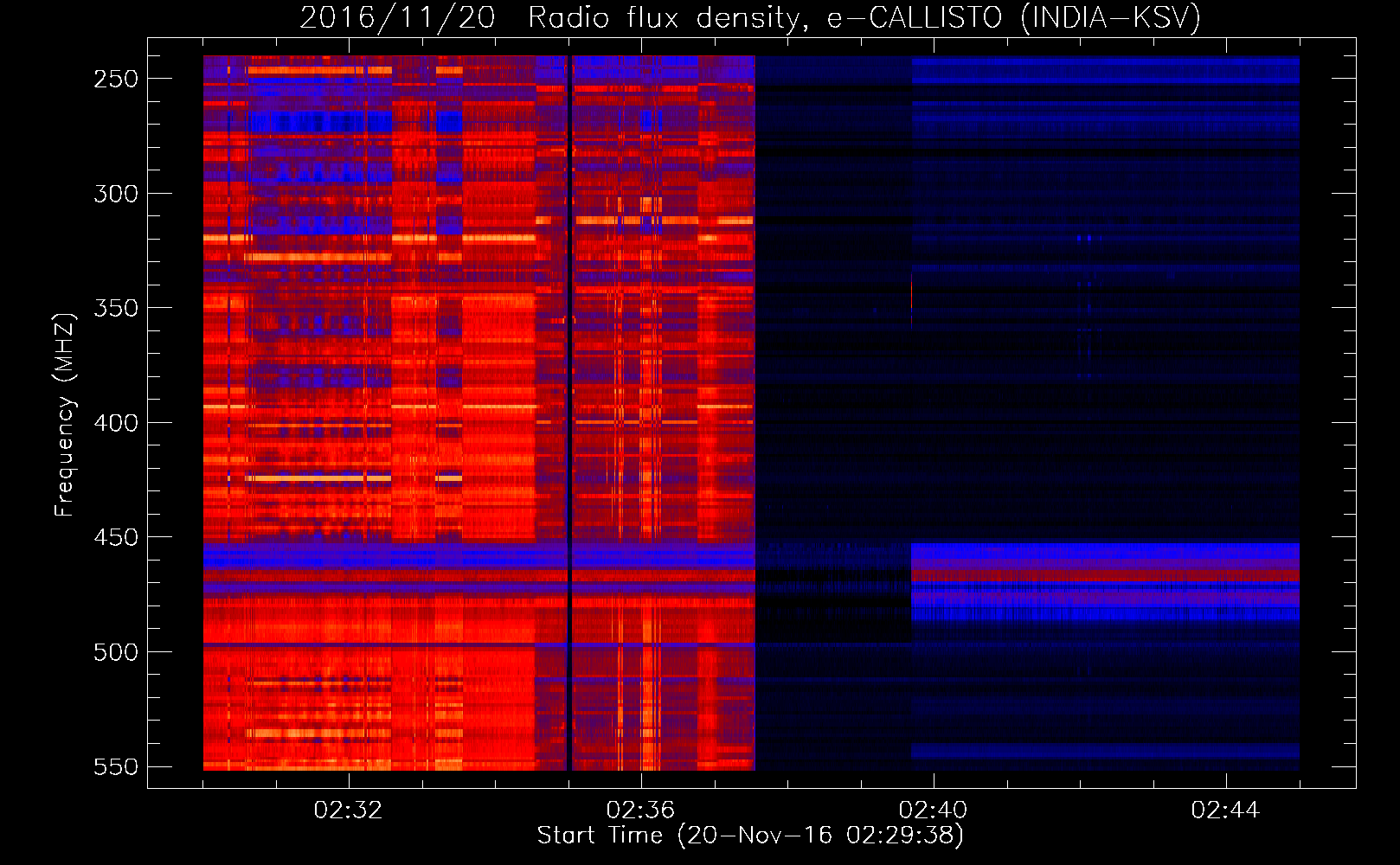Click the 'Frequency (MHZ)' y-axis label
The image size is (1400, 865).
(65, 414)
